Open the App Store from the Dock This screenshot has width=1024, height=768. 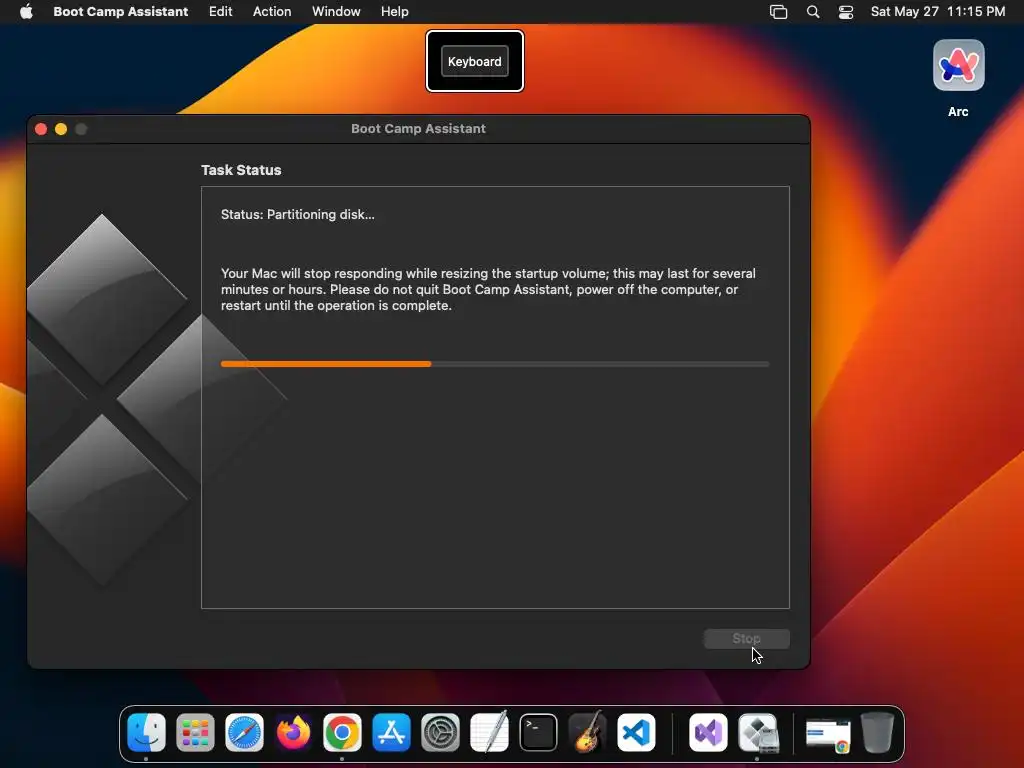pos(391,733)
